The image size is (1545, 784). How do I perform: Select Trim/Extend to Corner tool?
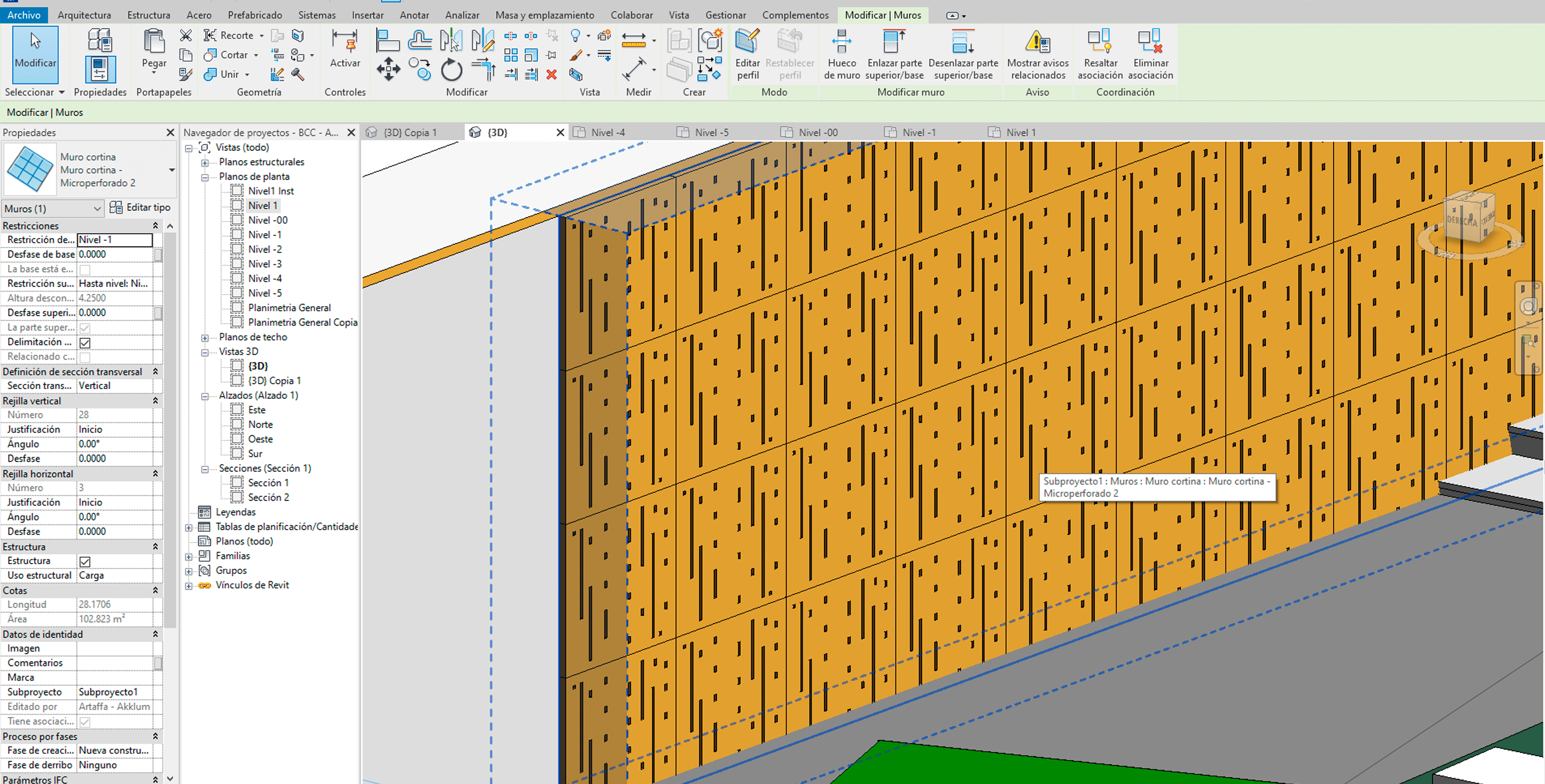483,69
